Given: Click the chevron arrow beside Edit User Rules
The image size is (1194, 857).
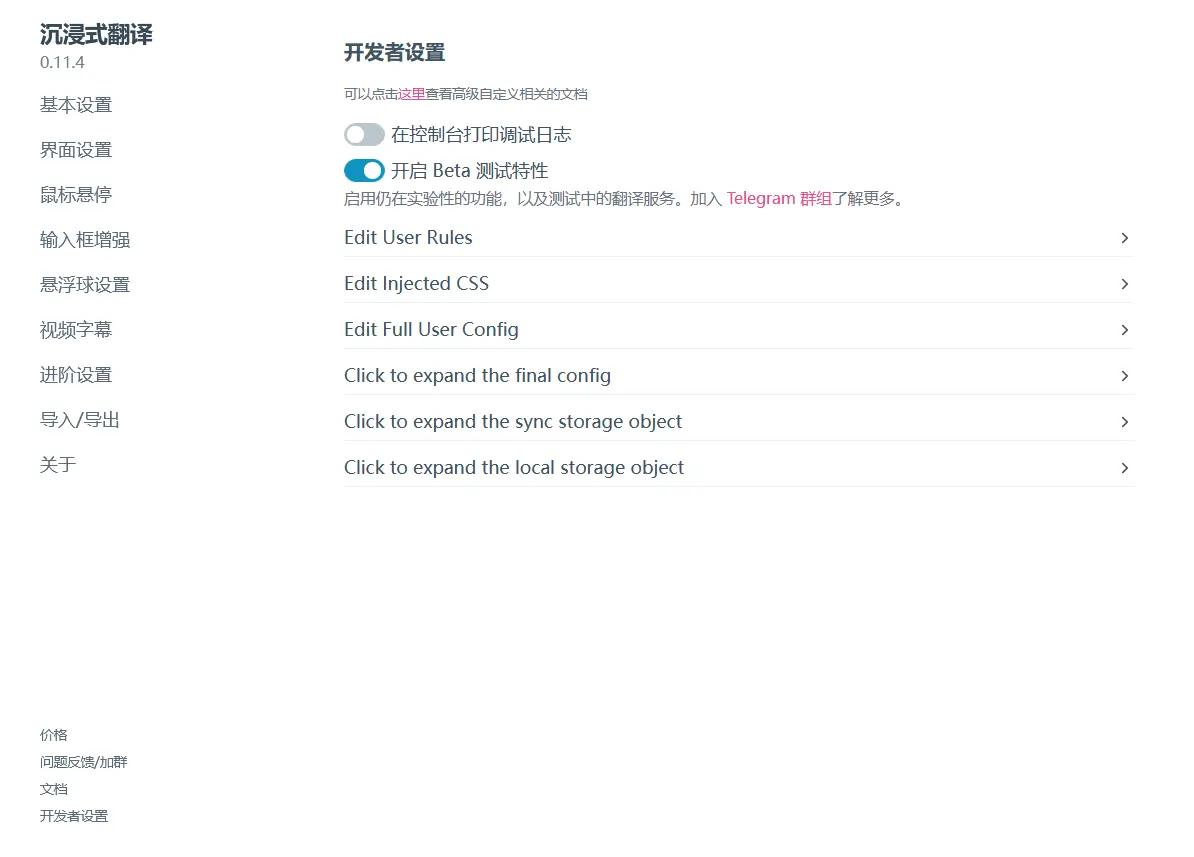Looking at the screenshot, I should pyautogui.click(x=1124, y=238).
